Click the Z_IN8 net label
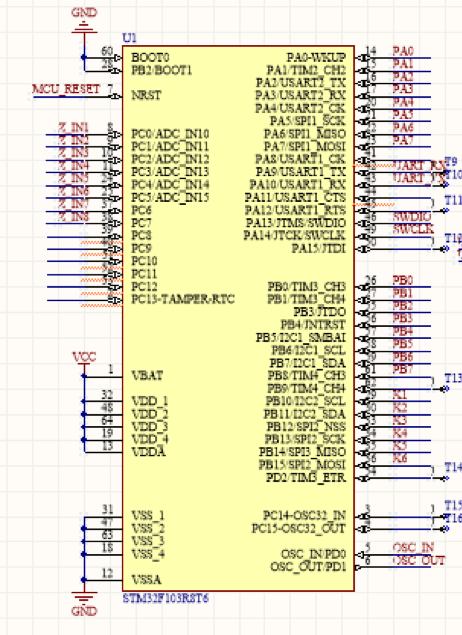462x635 pixels. 73,217
